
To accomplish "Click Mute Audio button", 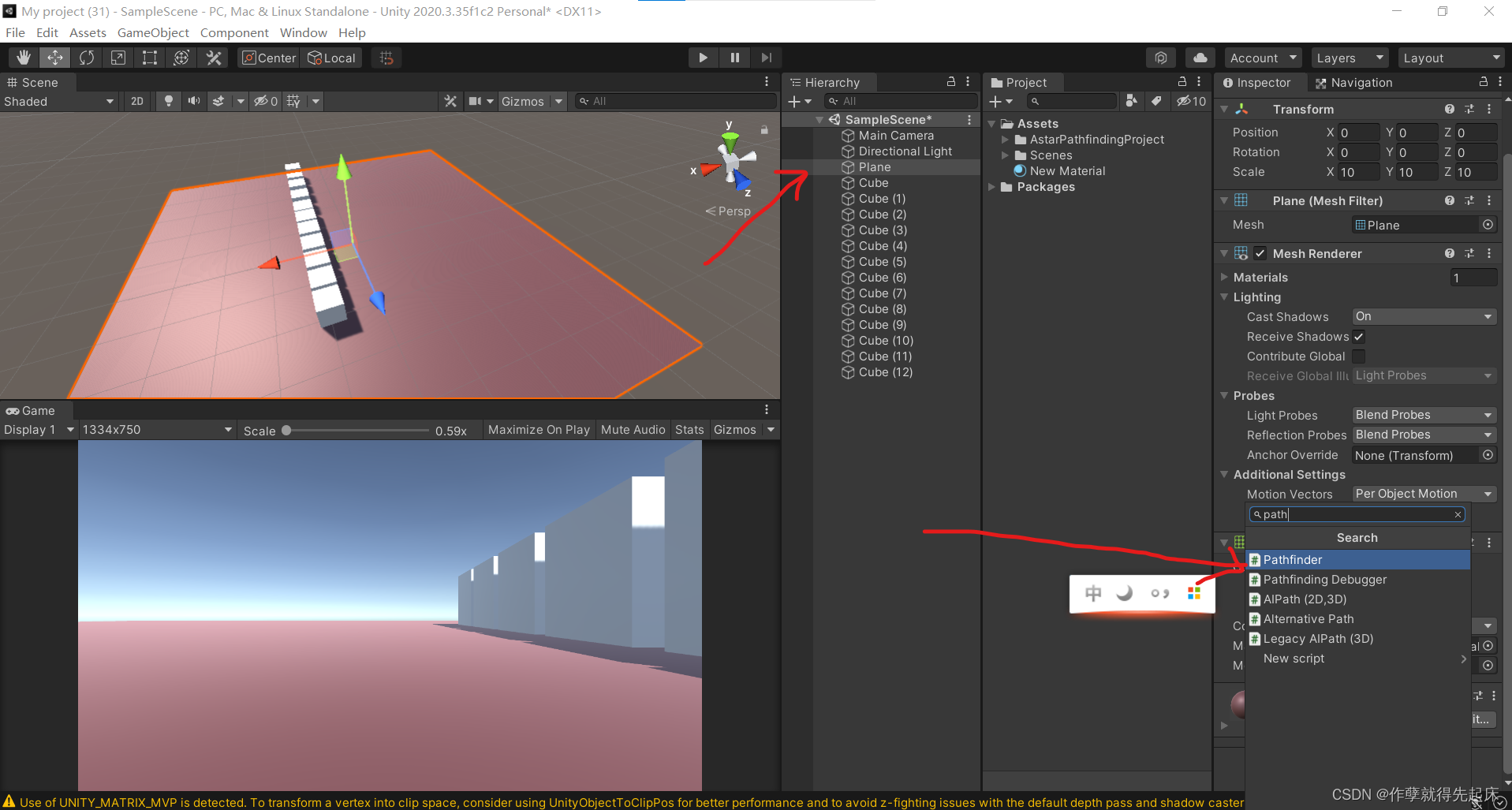I will tap(633, 430).
